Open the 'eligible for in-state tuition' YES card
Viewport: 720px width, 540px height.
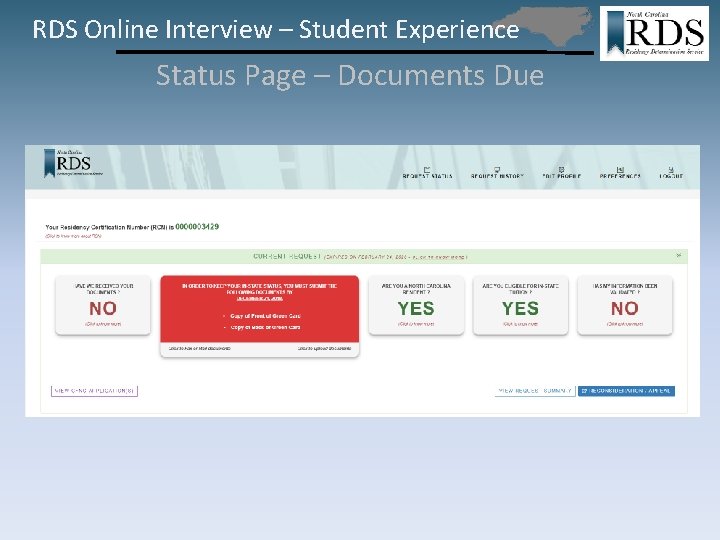pyautogui.click(x=520, y=305)
